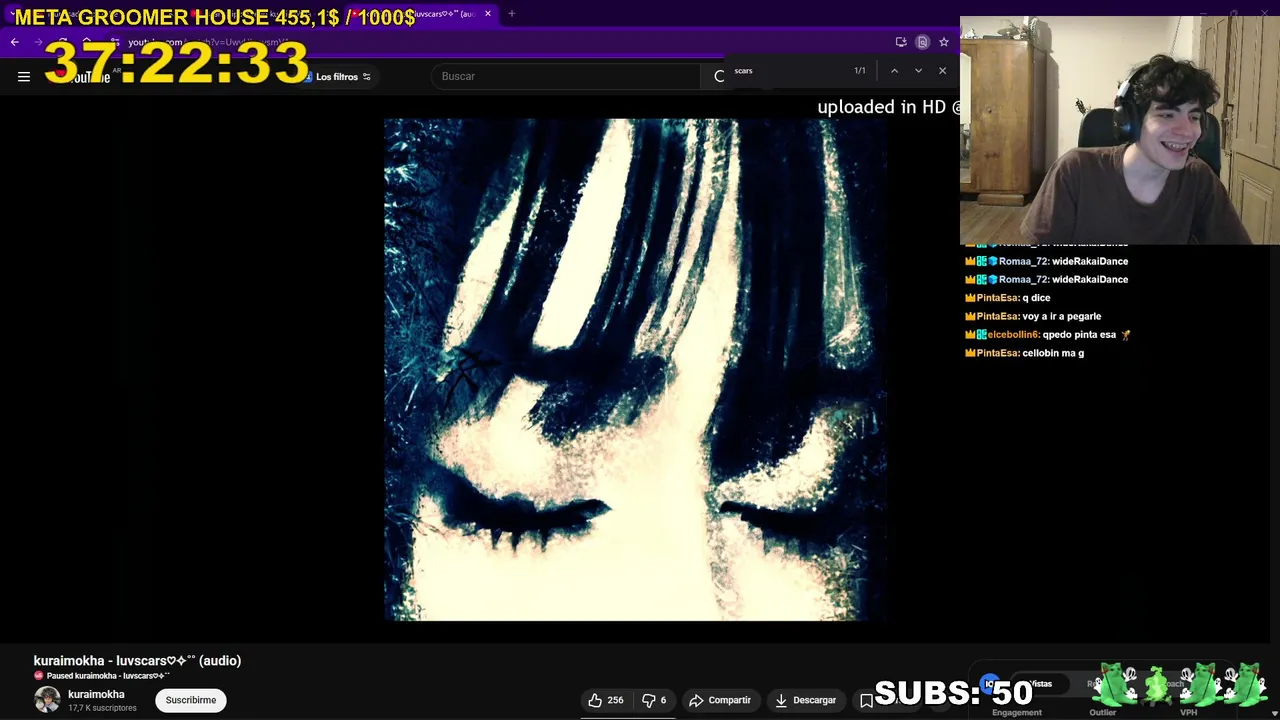The height and width of the screenshot is (720, 1280).
Task: Click the '17,7 K suscriptores' text
Action: pyautogui.click(x=102, y=708)
